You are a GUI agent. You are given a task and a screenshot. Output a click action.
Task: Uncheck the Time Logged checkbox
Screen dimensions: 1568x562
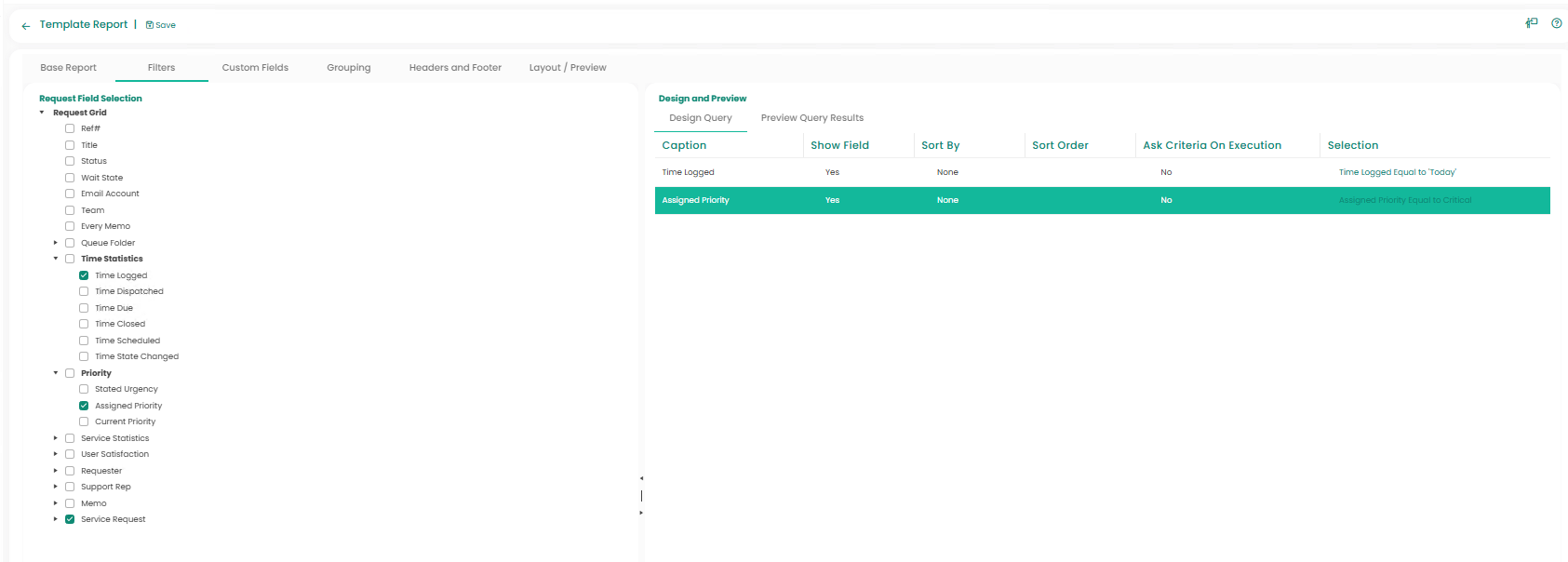84,275
